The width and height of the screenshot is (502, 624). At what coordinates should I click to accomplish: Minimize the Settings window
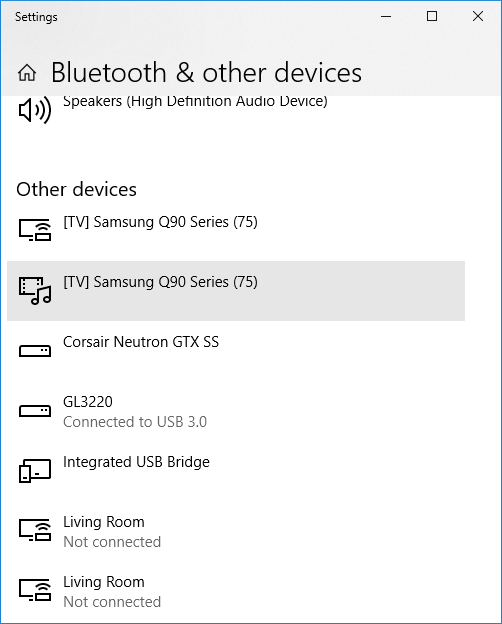pyautogui.click(x=386, y=16)
